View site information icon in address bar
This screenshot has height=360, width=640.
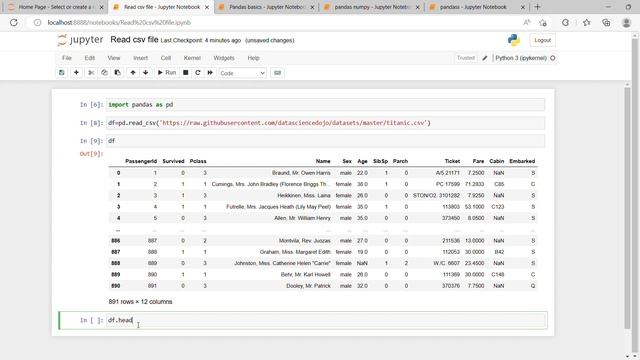pyautogui.click(x=37, y=22)
